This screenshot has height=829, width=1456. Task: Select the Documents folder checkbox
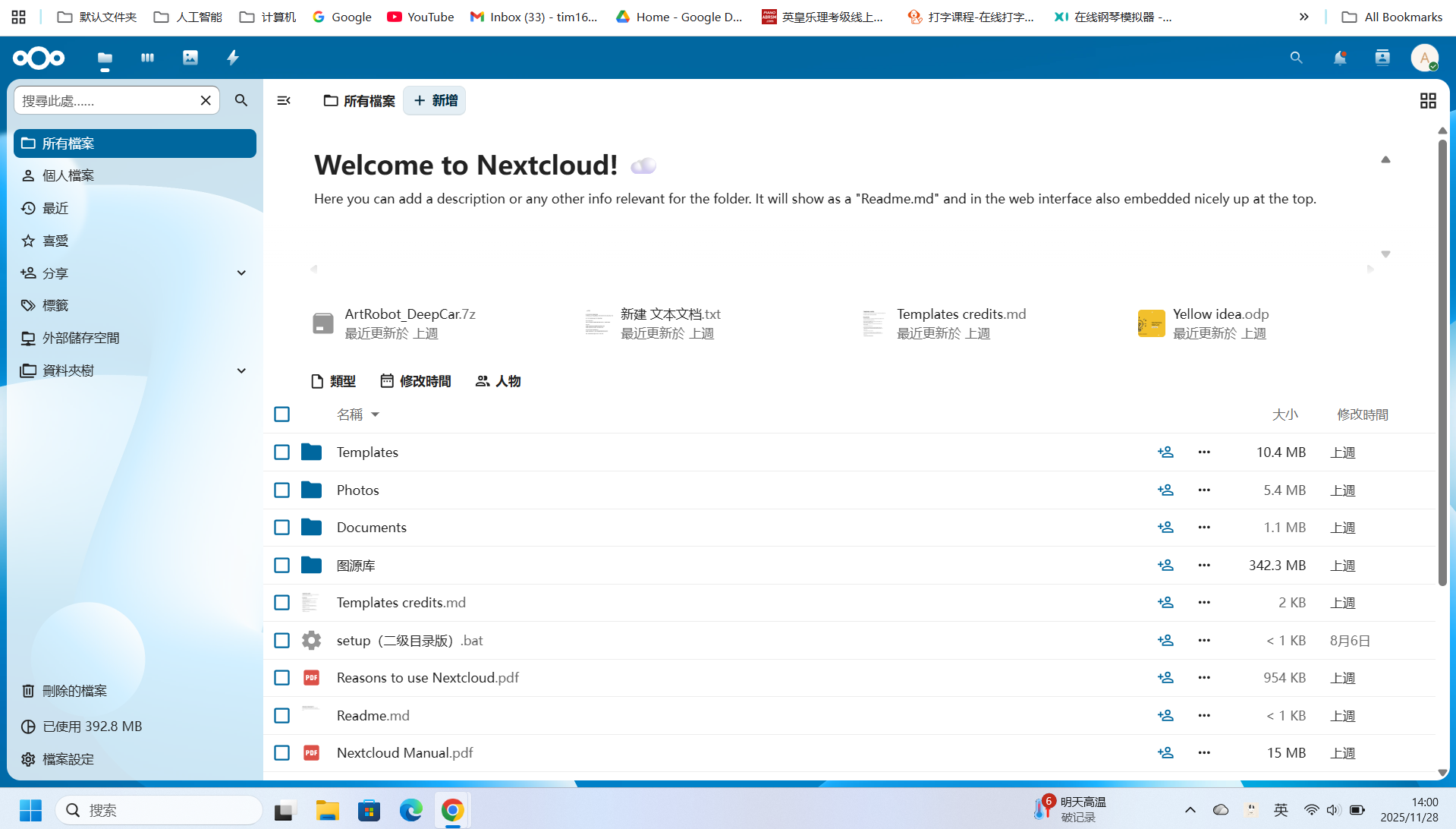281,528
